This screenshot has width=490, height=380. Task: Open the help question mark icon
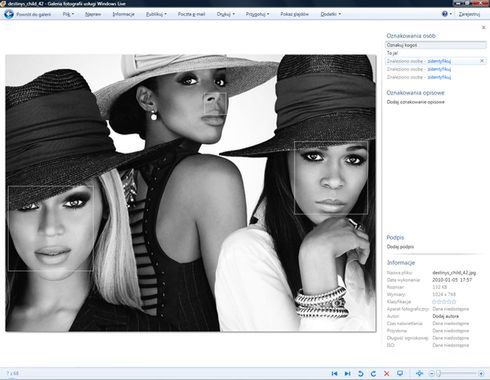tap(445, 14)
